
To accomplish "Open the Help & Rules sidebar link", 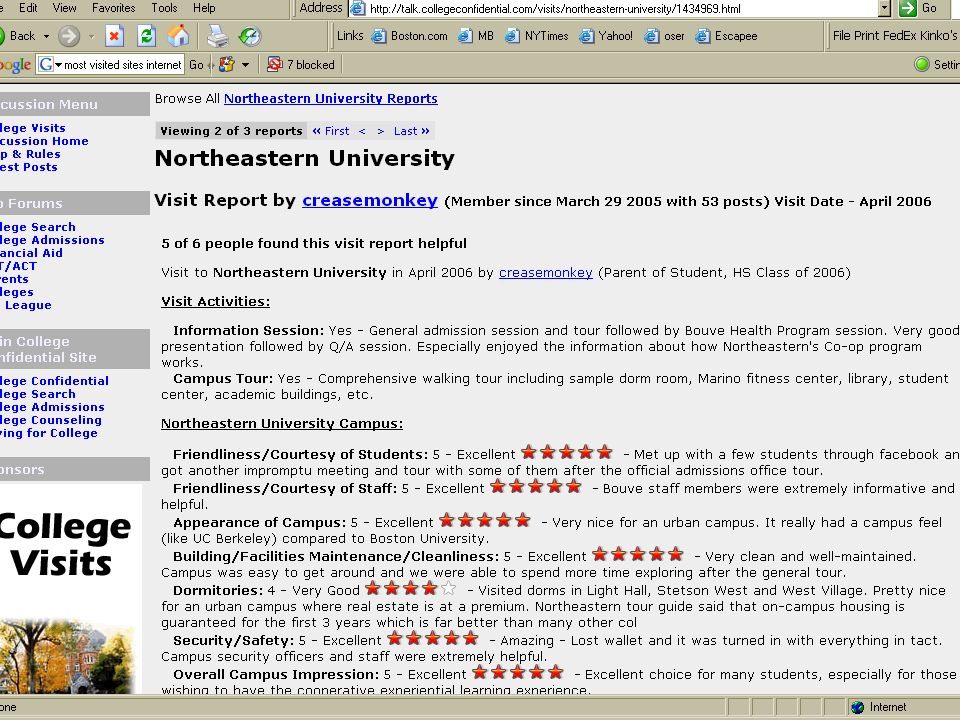I will [x=30, y=154].
